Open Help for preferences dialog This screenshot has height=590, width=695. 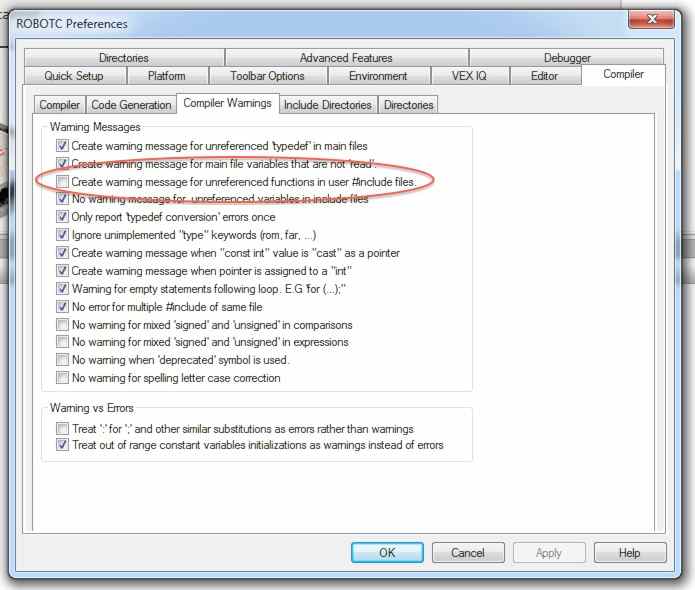pos(630,553)
